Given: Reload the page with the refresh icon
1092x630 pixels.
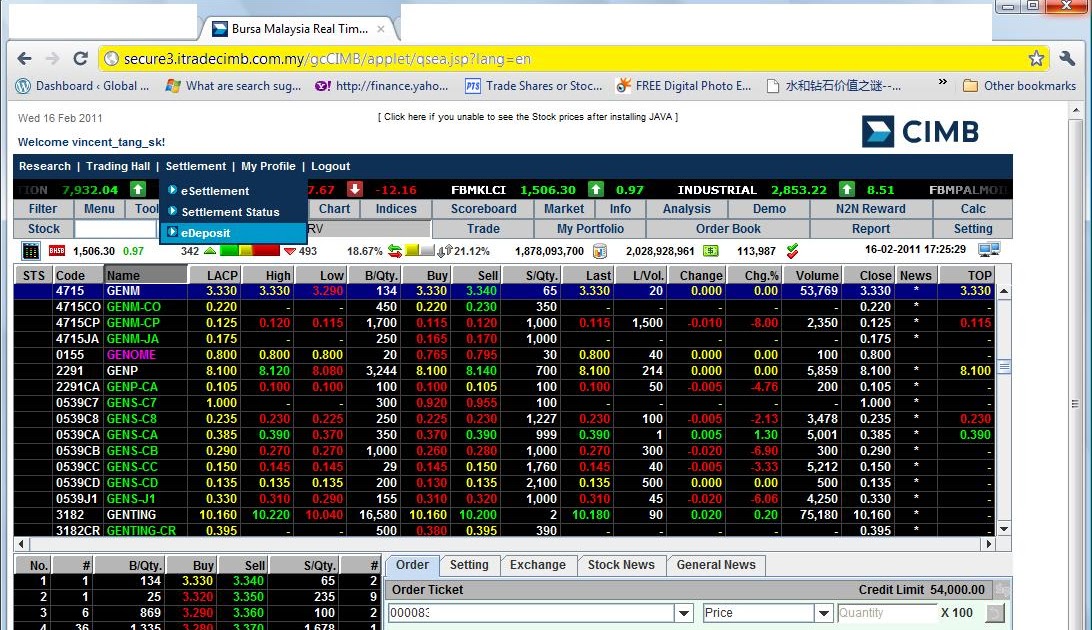Looking at the screenshot, I should (x=81, y=58).
